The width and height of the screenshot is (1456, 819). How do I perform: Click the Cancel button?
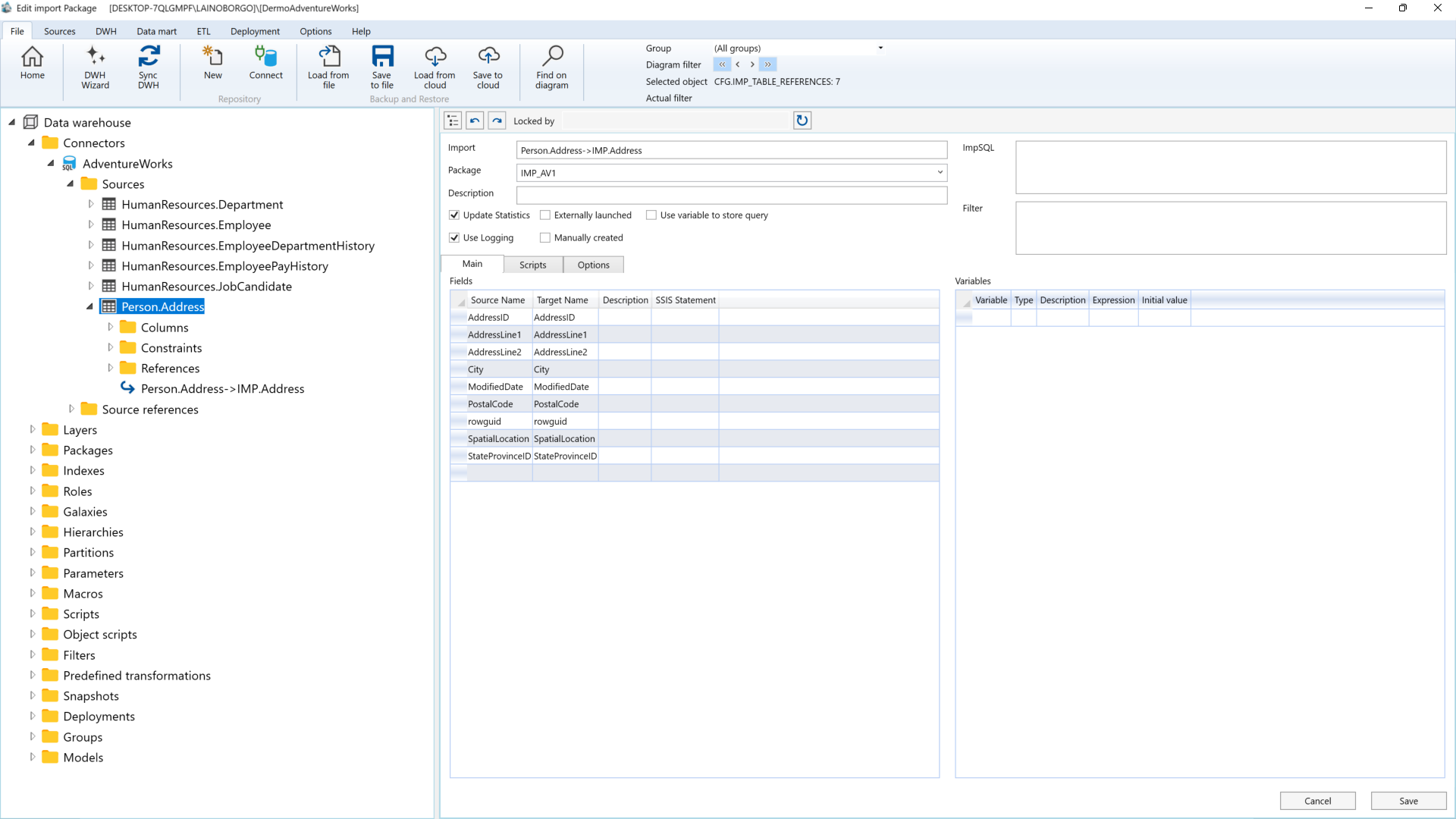click(1317, 801)
